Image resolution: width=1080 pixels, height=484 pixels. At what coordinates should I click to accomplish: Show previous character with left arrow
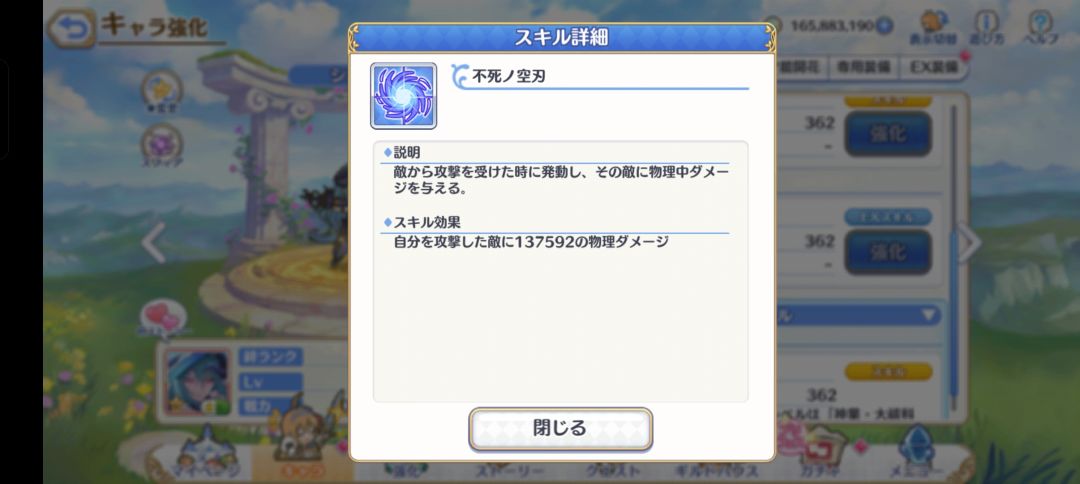click(x=153, y=242)
